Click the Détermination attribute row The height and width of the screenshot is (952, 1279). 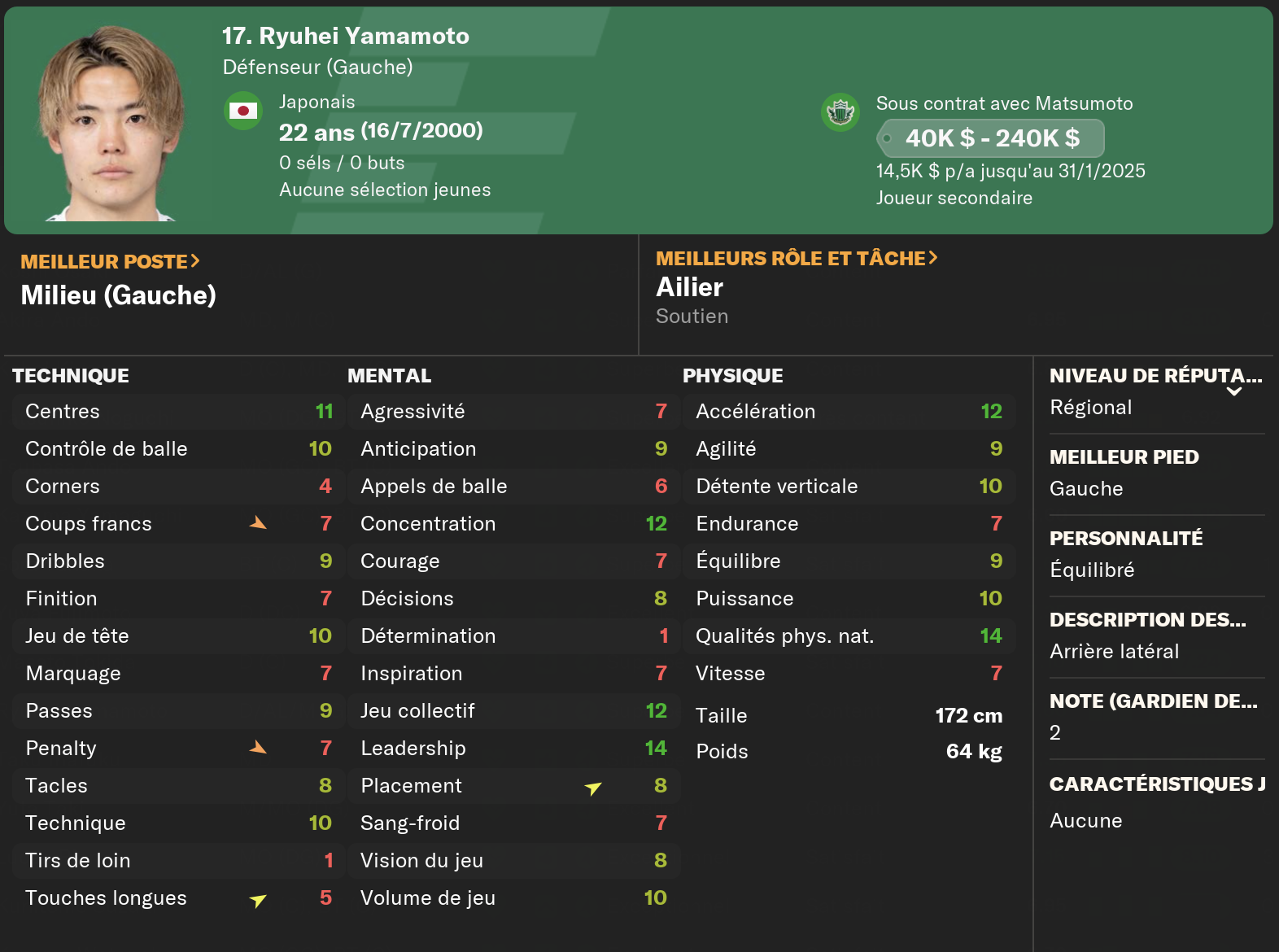point(513,635)
